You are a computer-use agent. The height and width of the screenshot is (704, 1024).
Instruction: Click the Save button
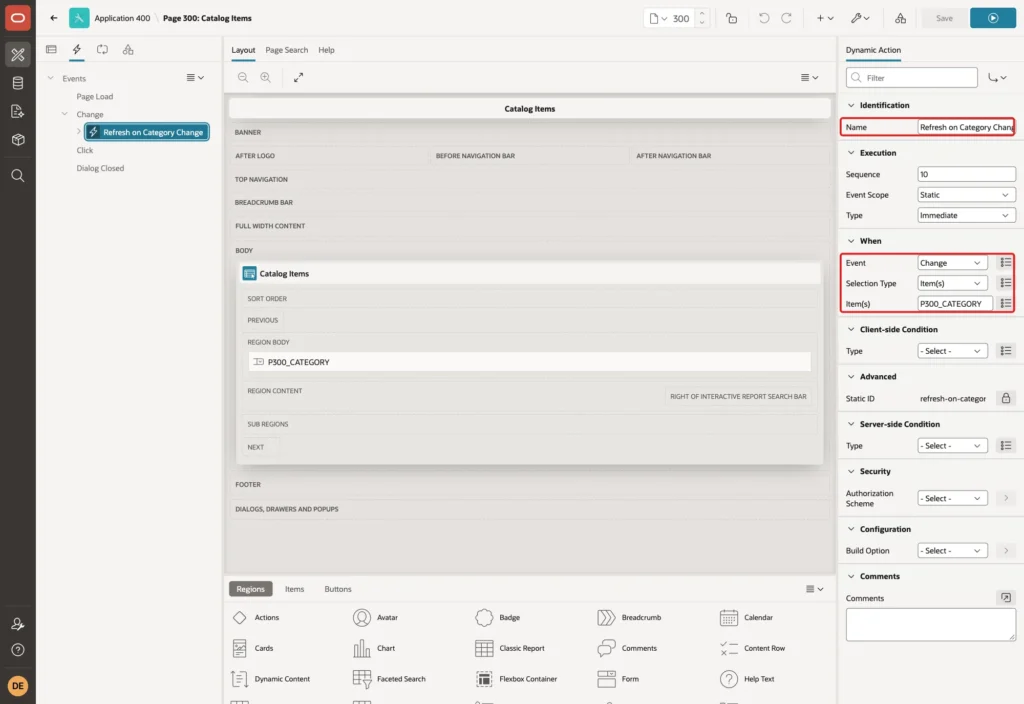944,18
